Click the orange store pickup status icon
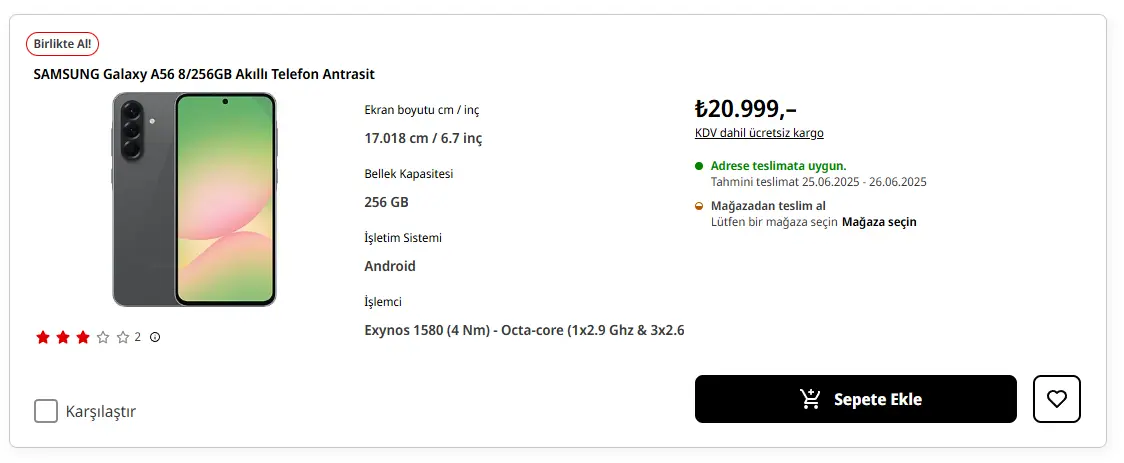The width and height of the screenshot is (1124, 463). [699, 206]
